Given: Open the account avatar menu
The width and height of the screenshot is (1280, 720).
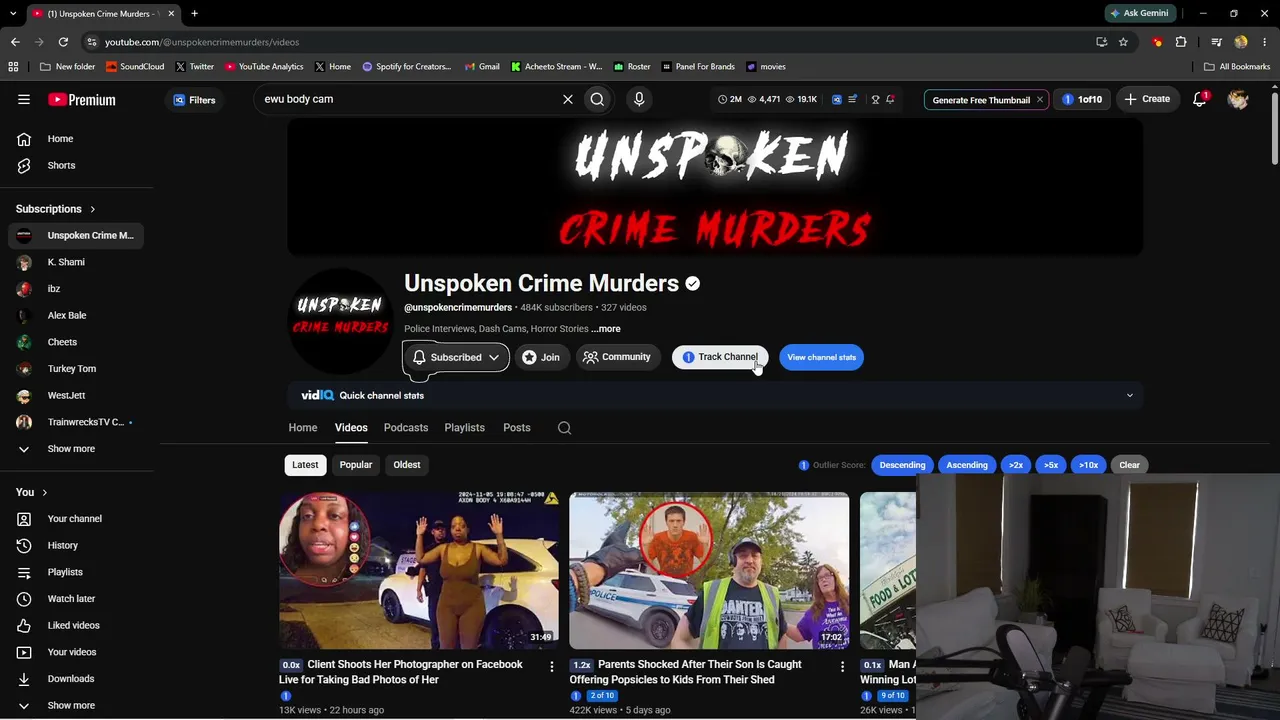Looking at the screenshot, I should point(1238,99).
